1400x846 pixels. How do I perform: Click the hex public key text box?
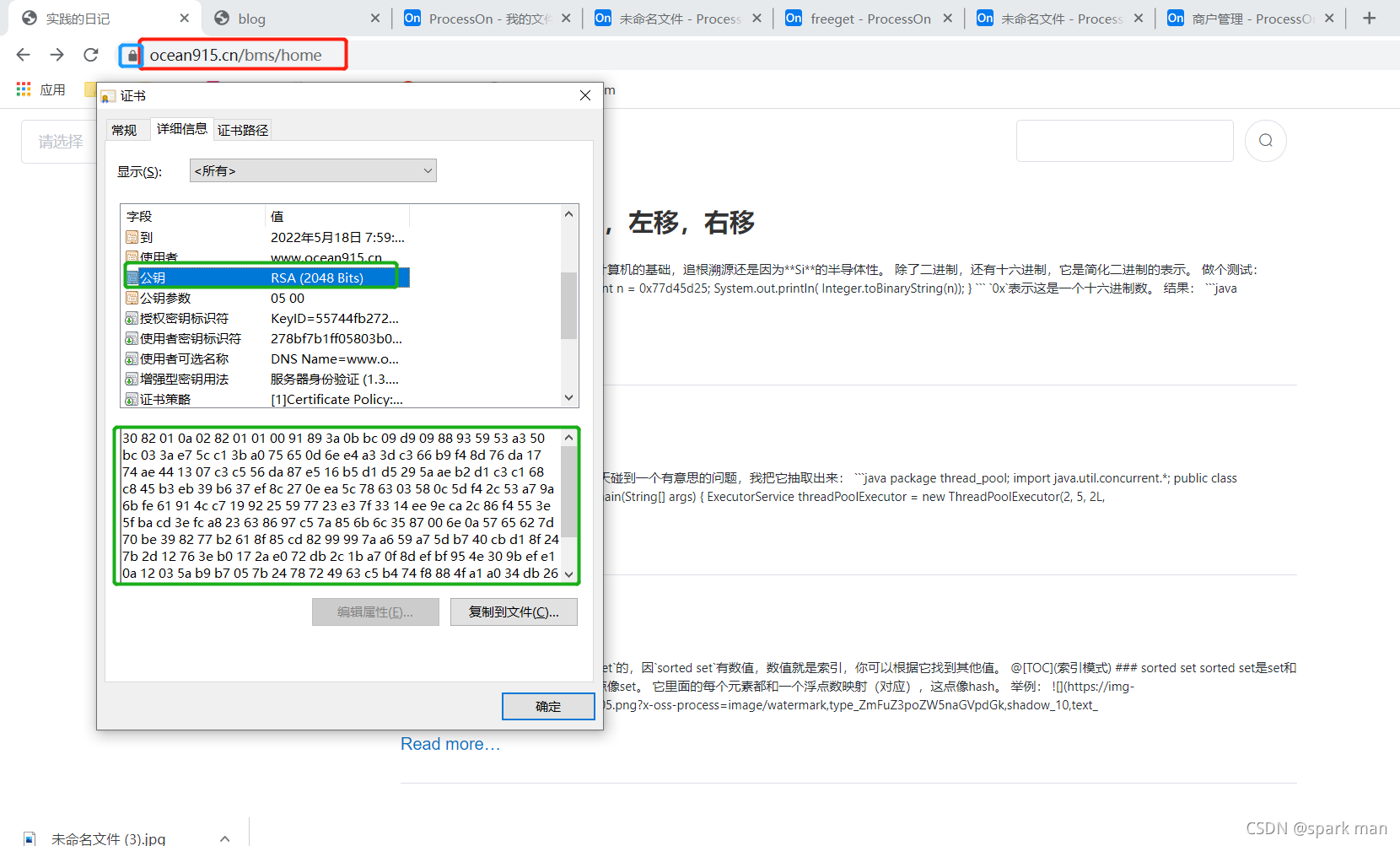click(340, 505)
